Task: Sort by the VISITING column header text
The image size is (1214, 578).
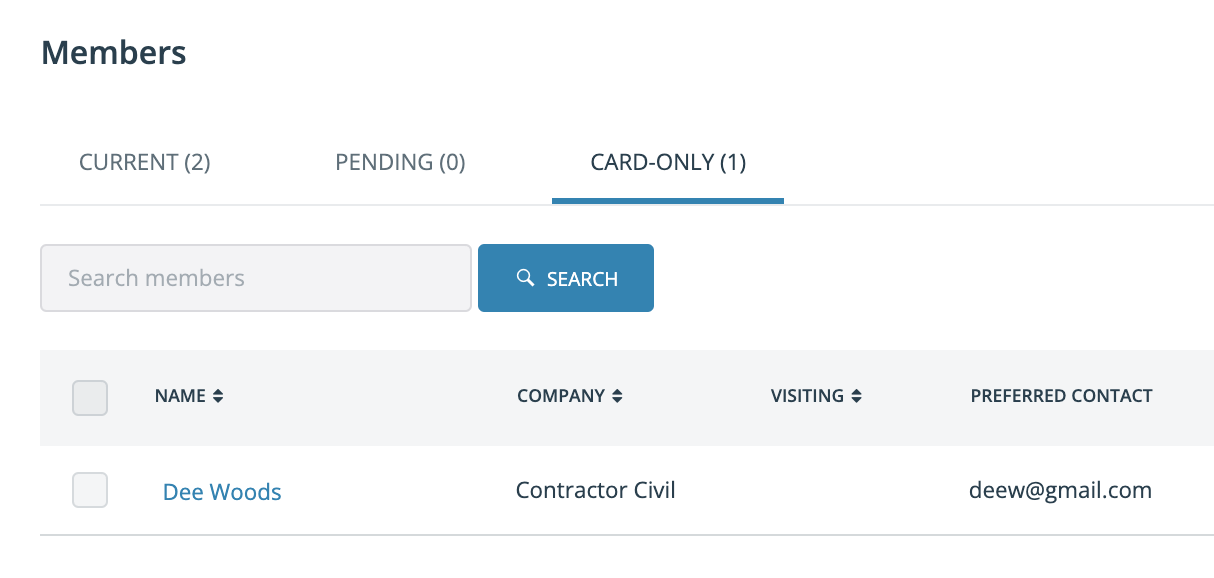Action: [807, 396]
